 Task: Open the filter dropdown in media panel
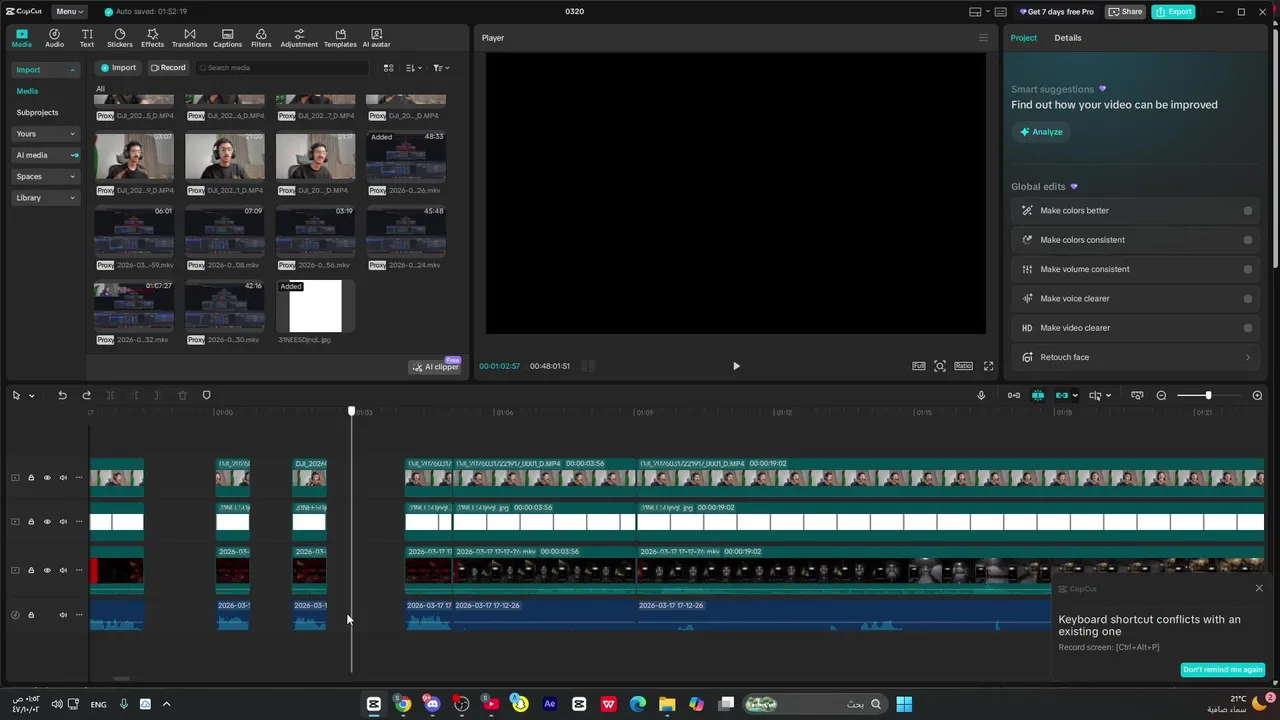(x=441, y=68)
